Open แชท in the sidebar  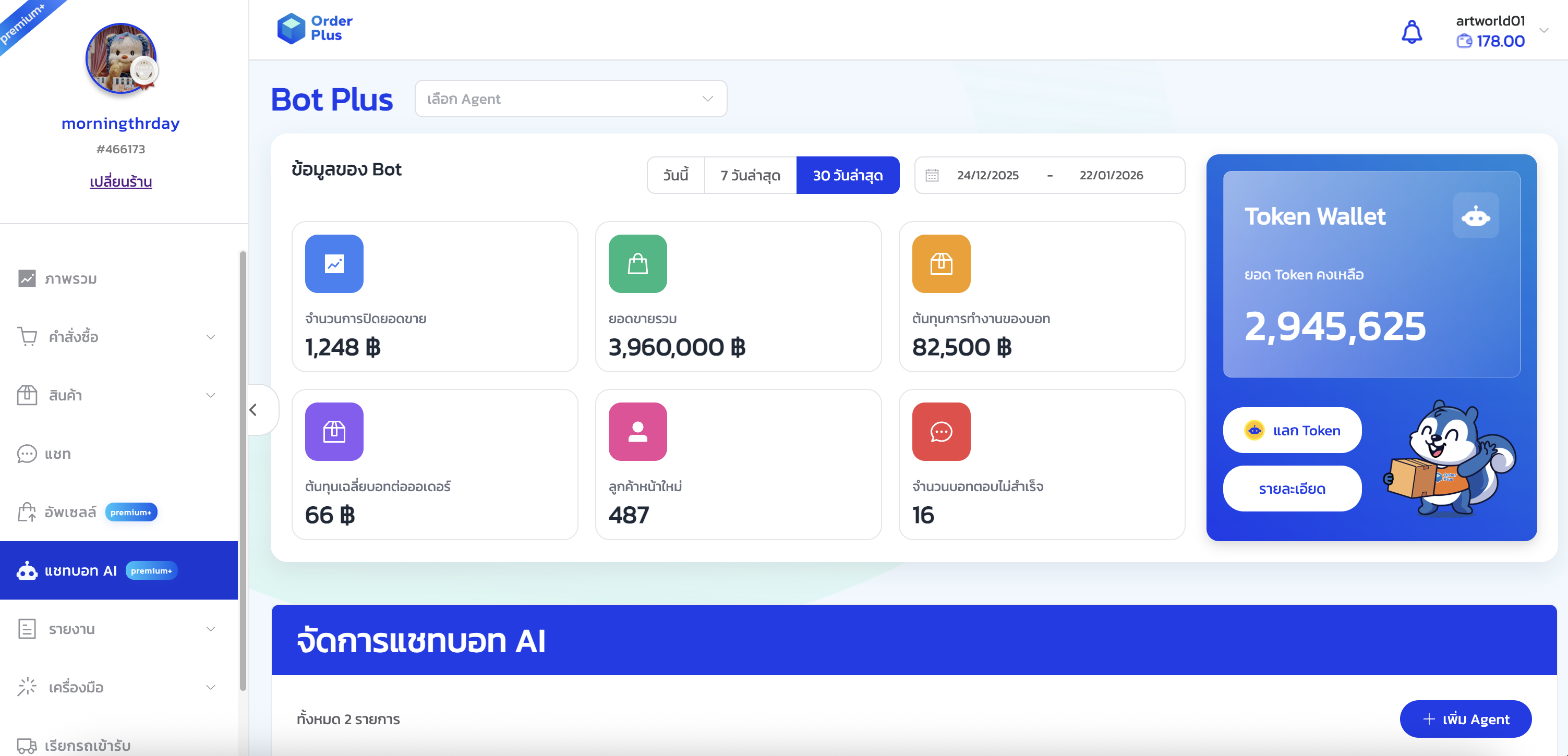(x=58, y=453)
